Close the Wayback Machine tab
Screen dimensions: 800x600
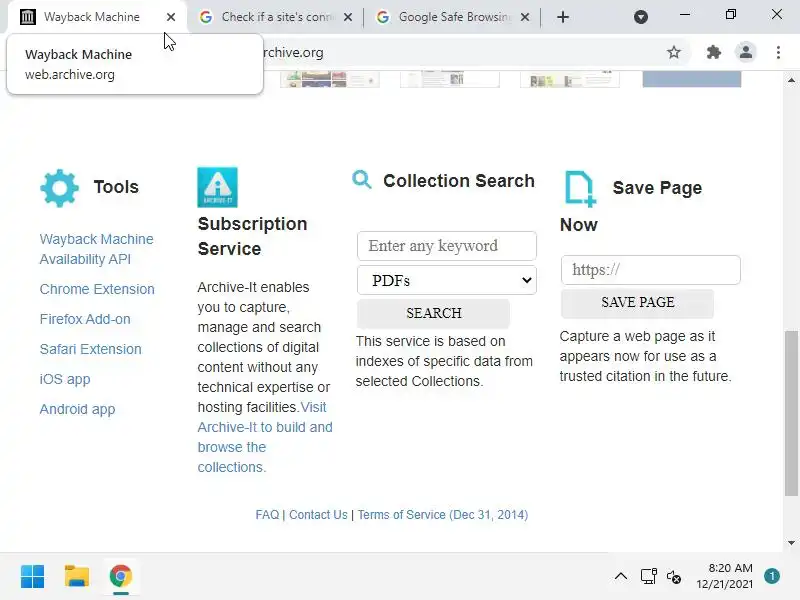[171, 17]
